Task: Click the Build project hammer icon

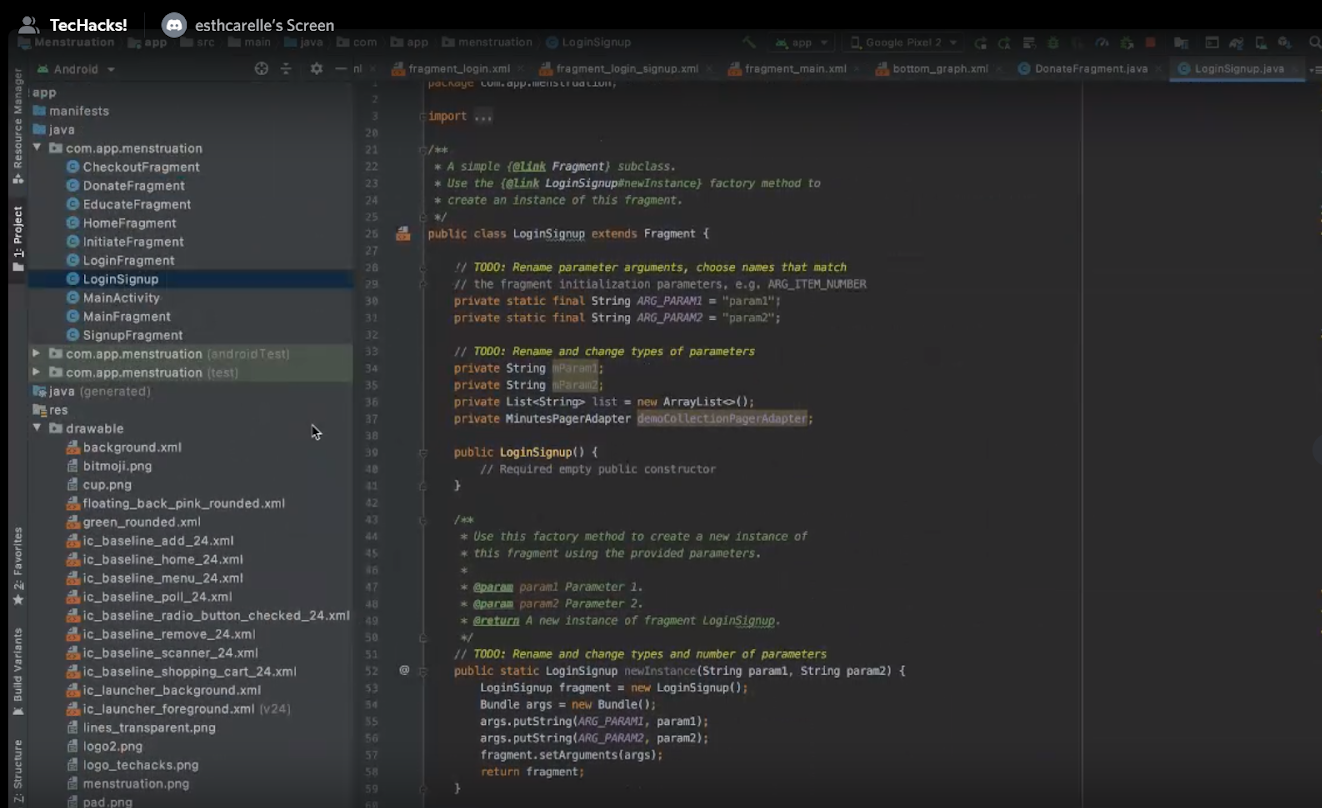Action: pyautogui.click(x=748, y=43)
